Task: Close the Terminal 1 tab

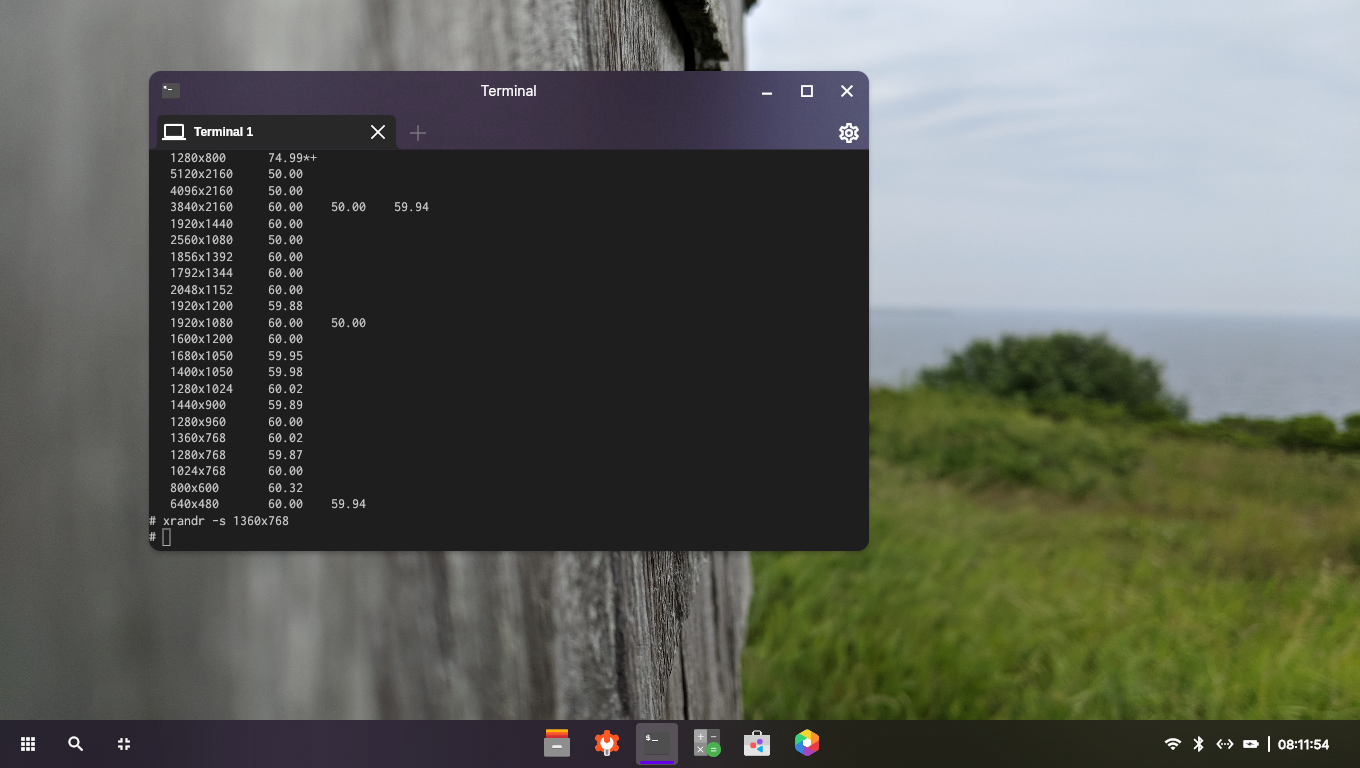Action: [378, 132]
